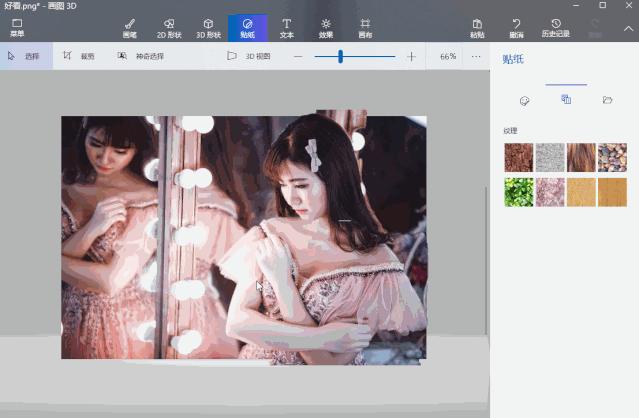Image resolution: width=639 pixels, height=418 pixels.
Task: Click the 66% zoom value field
Action: [x=448, y=56]
